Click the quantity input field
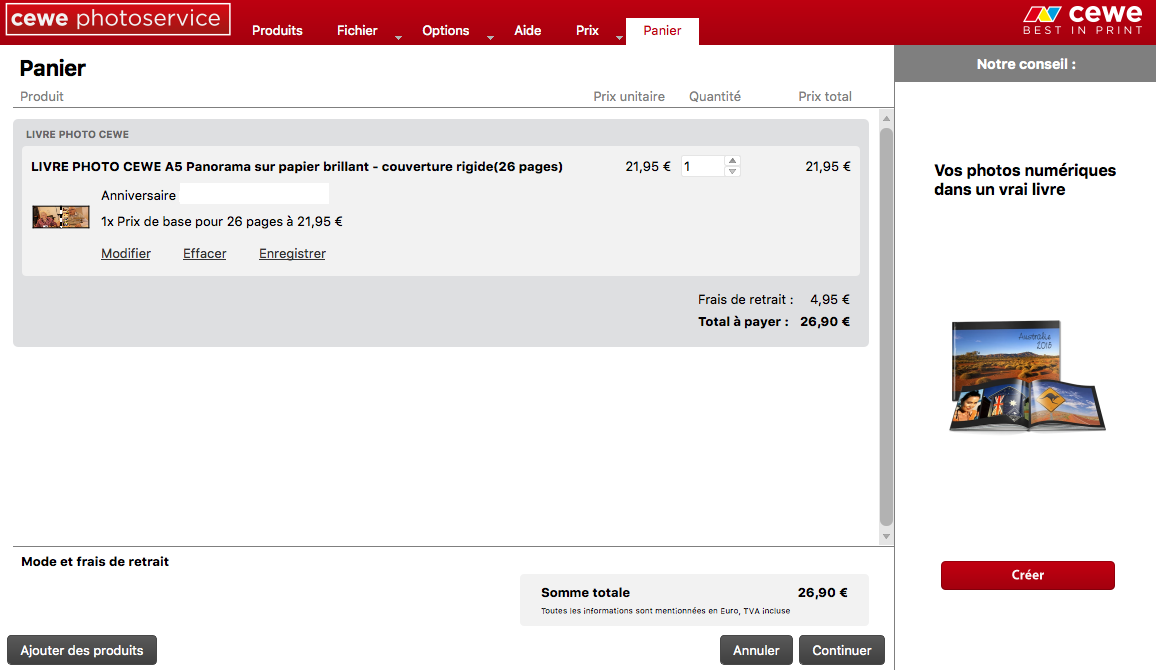 [x=703, y=167]
